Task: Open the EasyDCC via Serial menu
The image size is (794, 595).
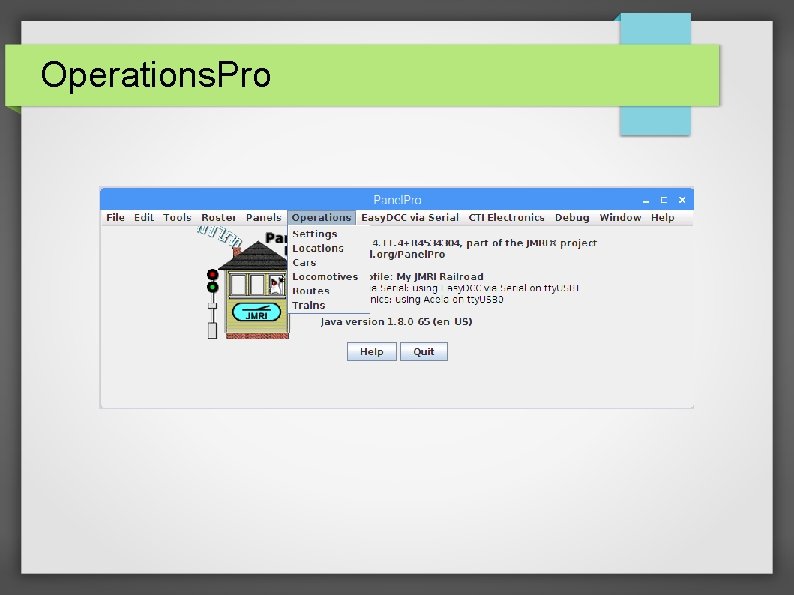Action: [x=410, y=218]
